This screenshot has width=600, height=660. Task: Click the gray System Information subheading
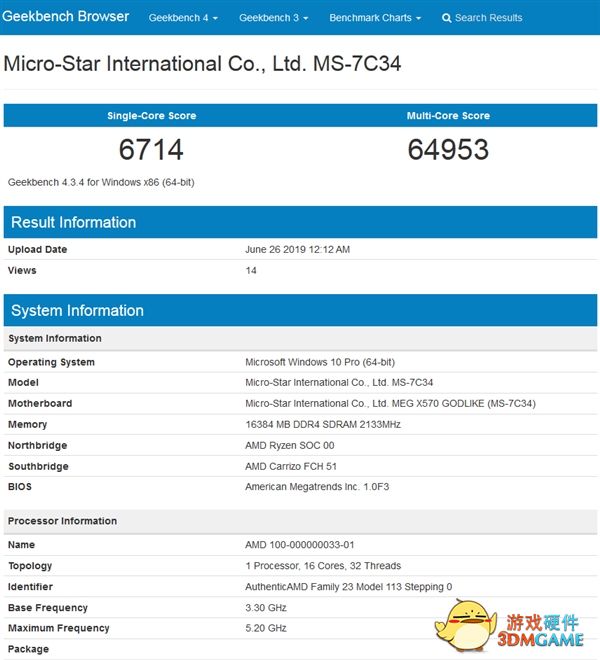pos(300,338)
